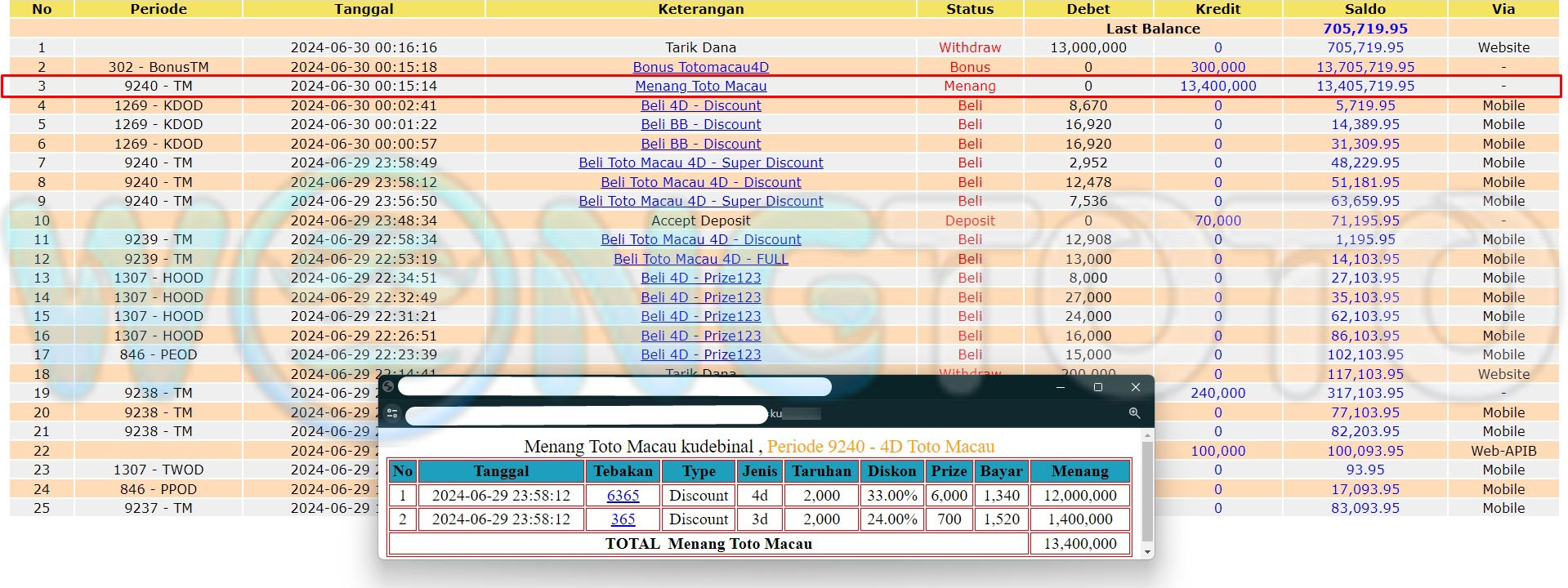The height and width of the screenshot is (588, 1568).
Task: Open the Bonus Totomacau4D link
Action: 700,67
